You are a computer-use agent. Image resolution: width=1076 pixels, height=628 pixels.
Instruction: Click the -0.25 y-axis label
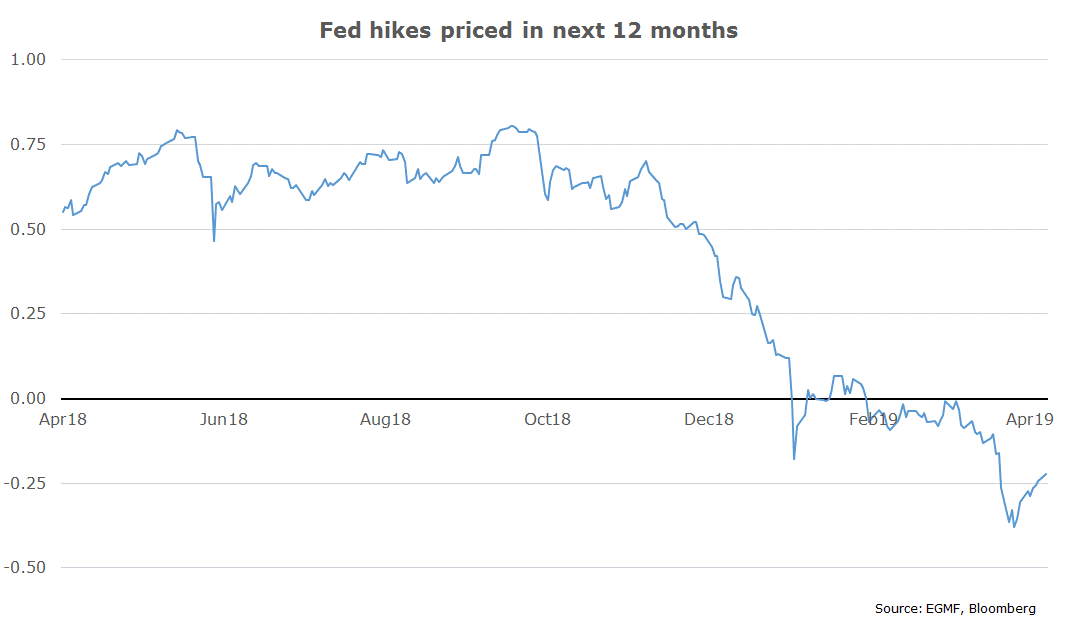[25, 483]
